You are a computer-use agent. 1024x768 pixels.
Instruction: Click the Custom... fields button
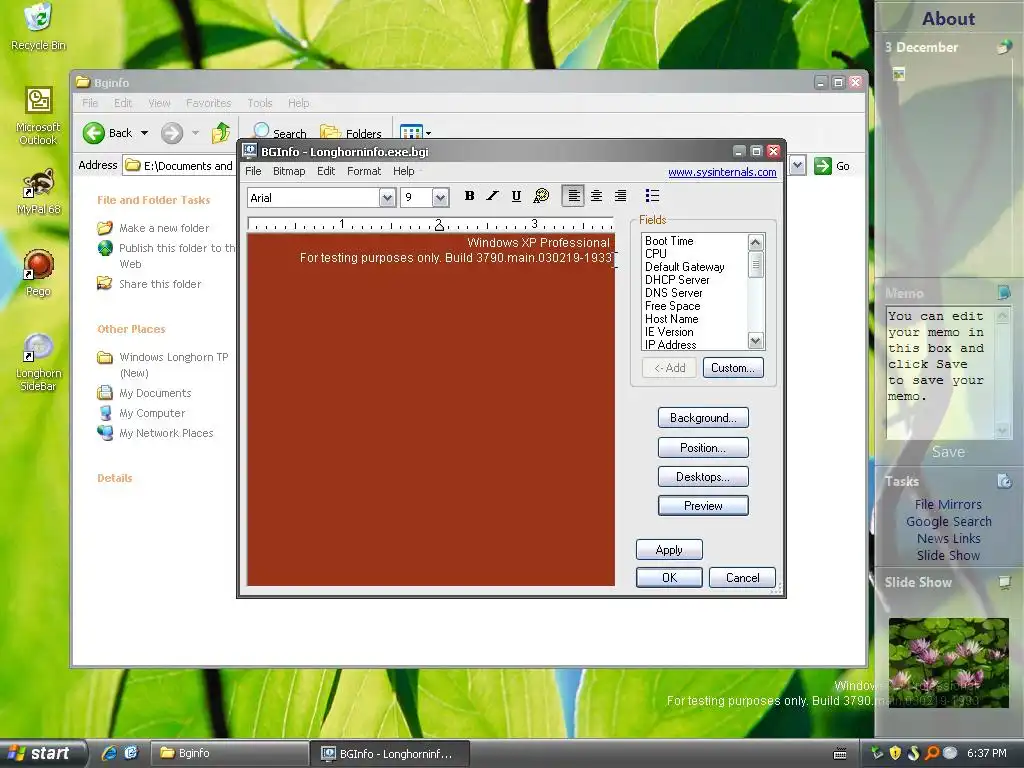pyautogui.click(x=733, y=368)
